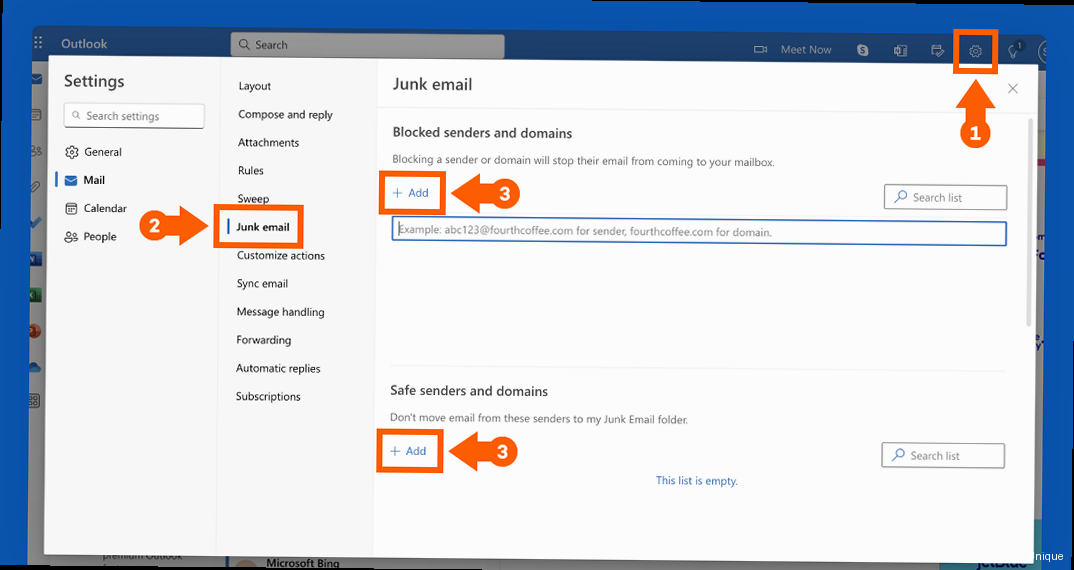This screenshot has width=1074, height=570.
Task: Open Automatic replies settings
Action: click(278, 368)
